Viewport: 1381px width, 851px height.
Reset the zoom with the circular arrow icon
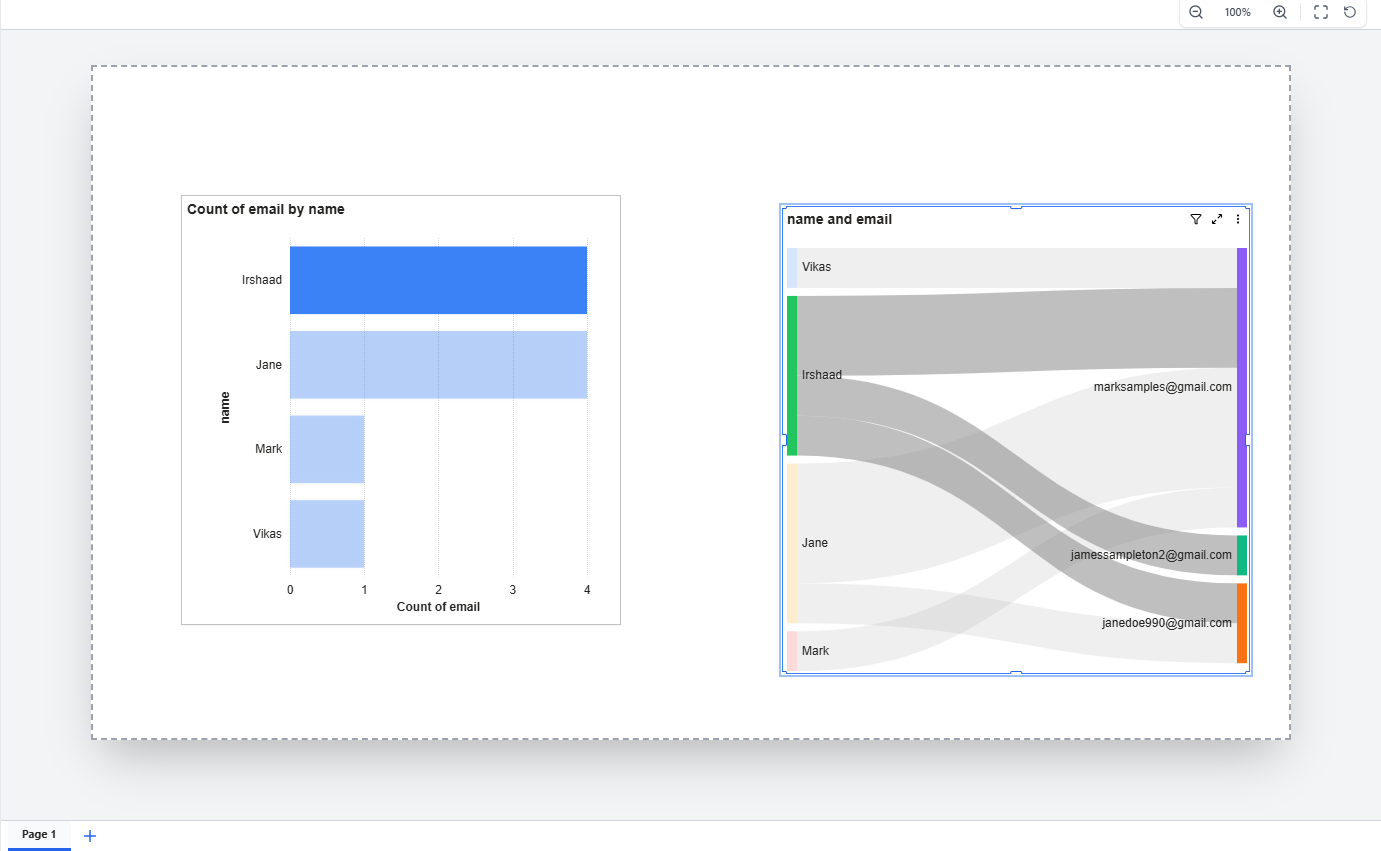coord(1350,12)
